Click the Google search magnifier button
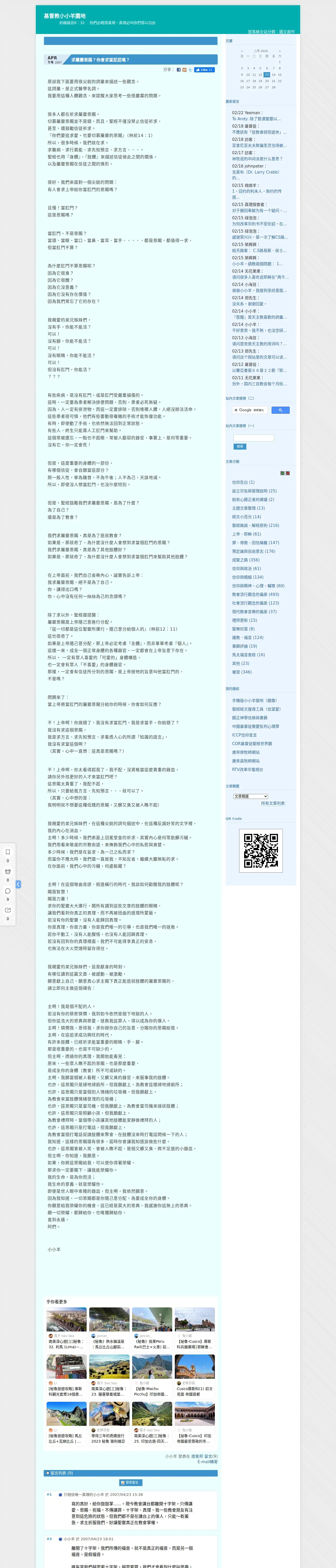Image resolution: width=336 pixels, height=1568 pixels. 280,410
